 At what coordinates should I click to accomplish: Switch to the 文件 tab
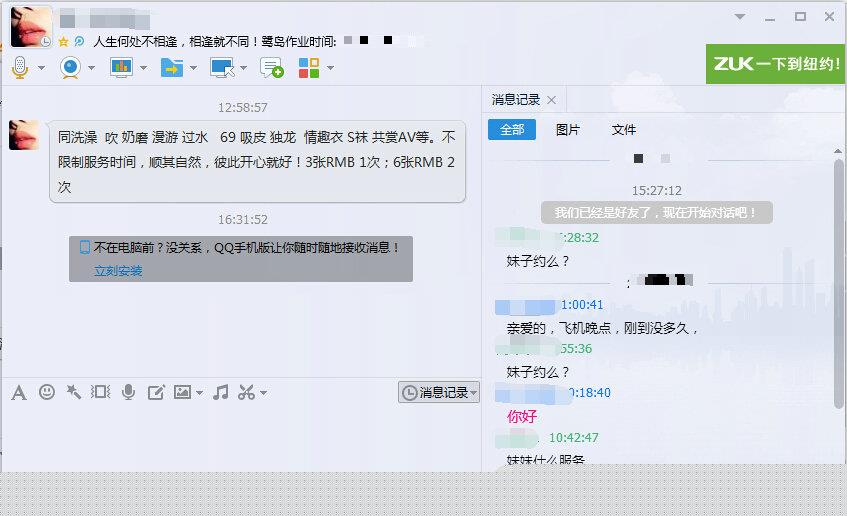tap(623, 130)
